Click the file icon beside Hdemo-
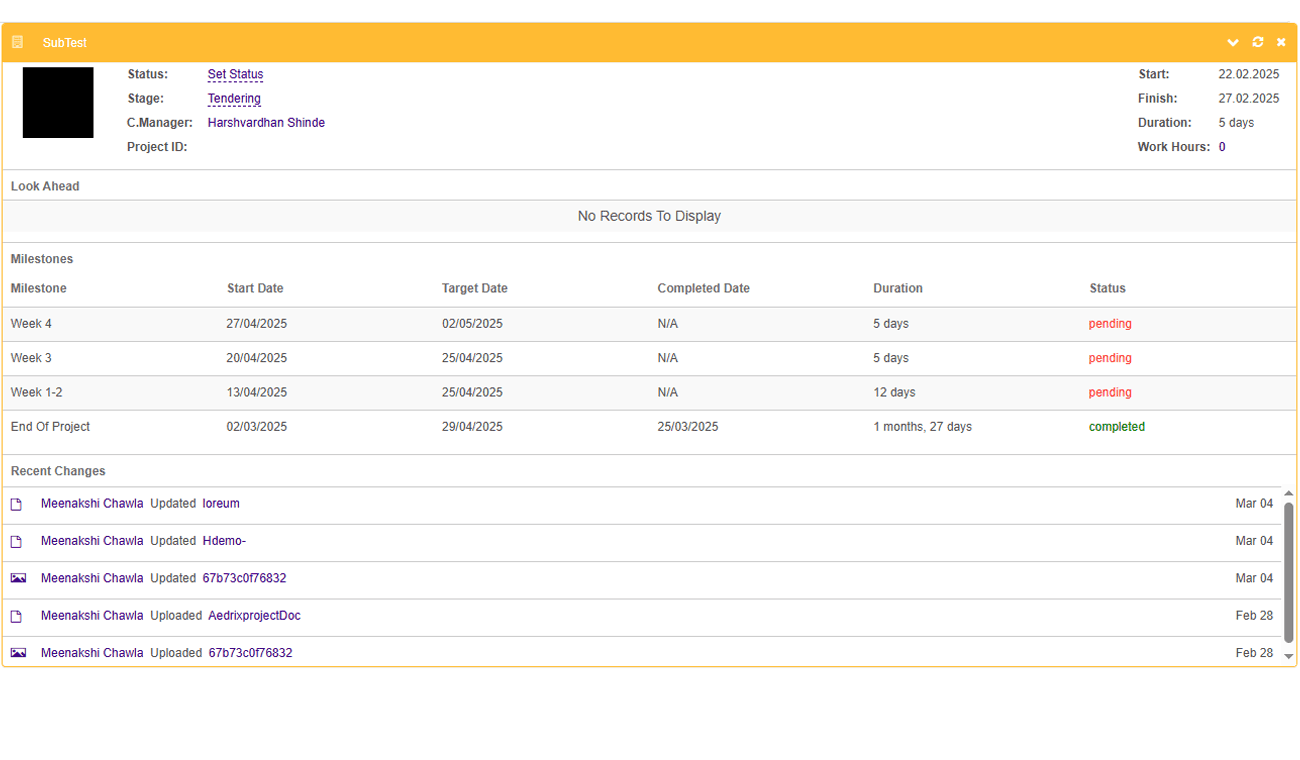This screenshot has width=1300, height=760. tap(16, 542)
